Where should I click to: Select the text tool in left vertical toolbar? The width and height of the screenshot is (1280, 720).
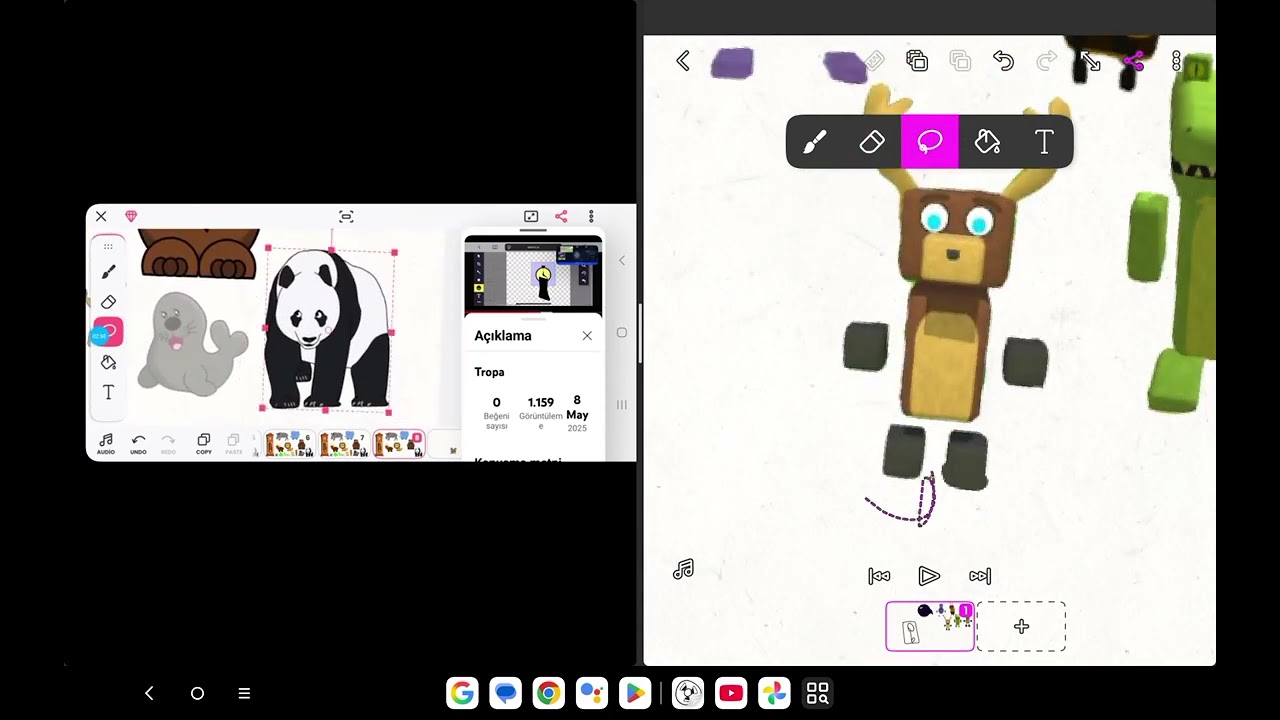pyautogui.click(x=108, y=392)
